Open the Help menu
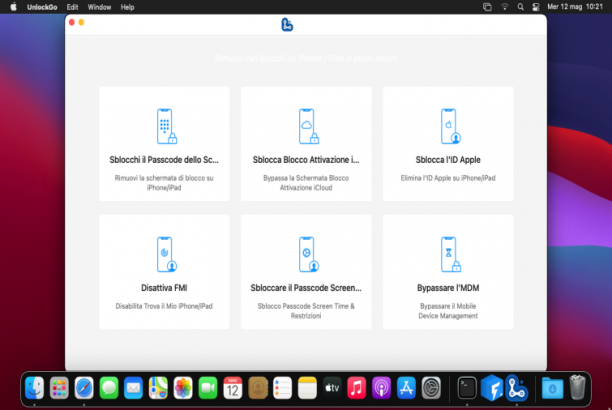612x410 pixels. point(127,7)
